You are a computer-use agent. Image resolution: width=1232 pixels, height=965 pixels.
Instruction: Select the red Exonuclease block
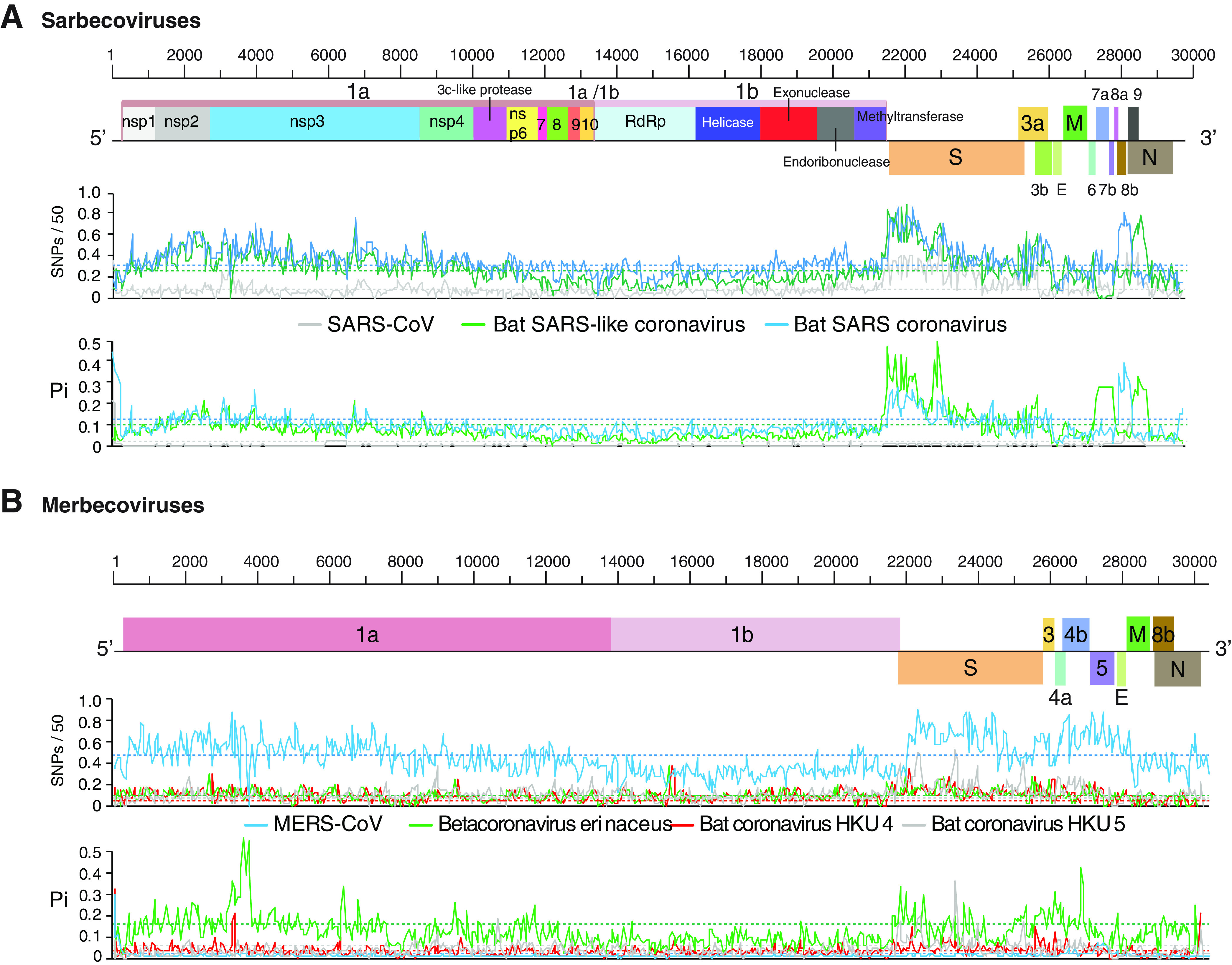788,123
